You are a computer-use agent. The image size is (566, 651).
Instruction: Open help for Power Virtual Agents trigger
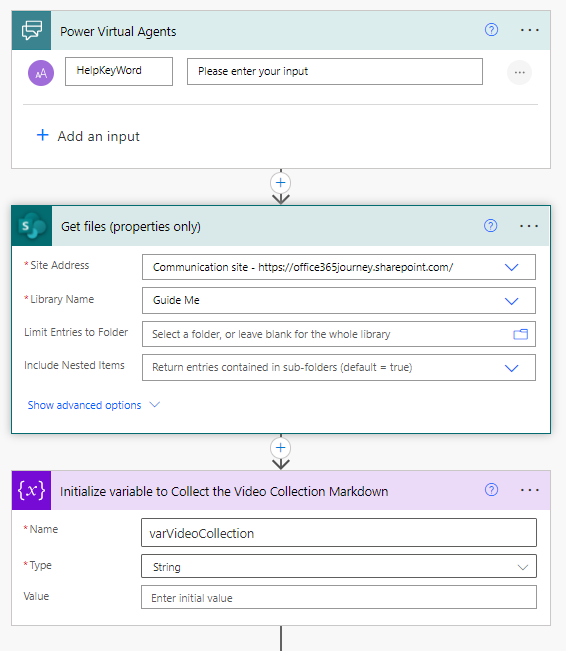tap(491, 30)
